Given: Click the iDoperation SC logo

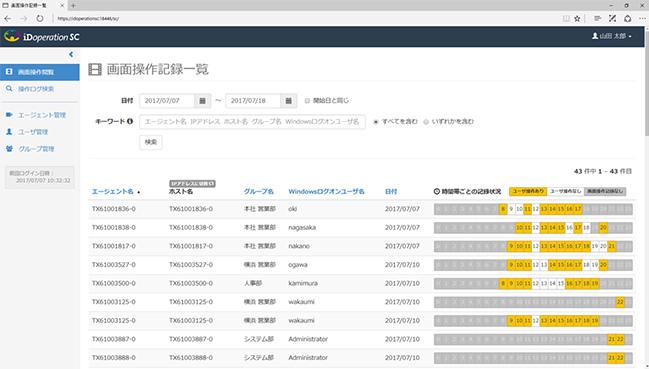Looking at the screenshot, I should (41, 36).
